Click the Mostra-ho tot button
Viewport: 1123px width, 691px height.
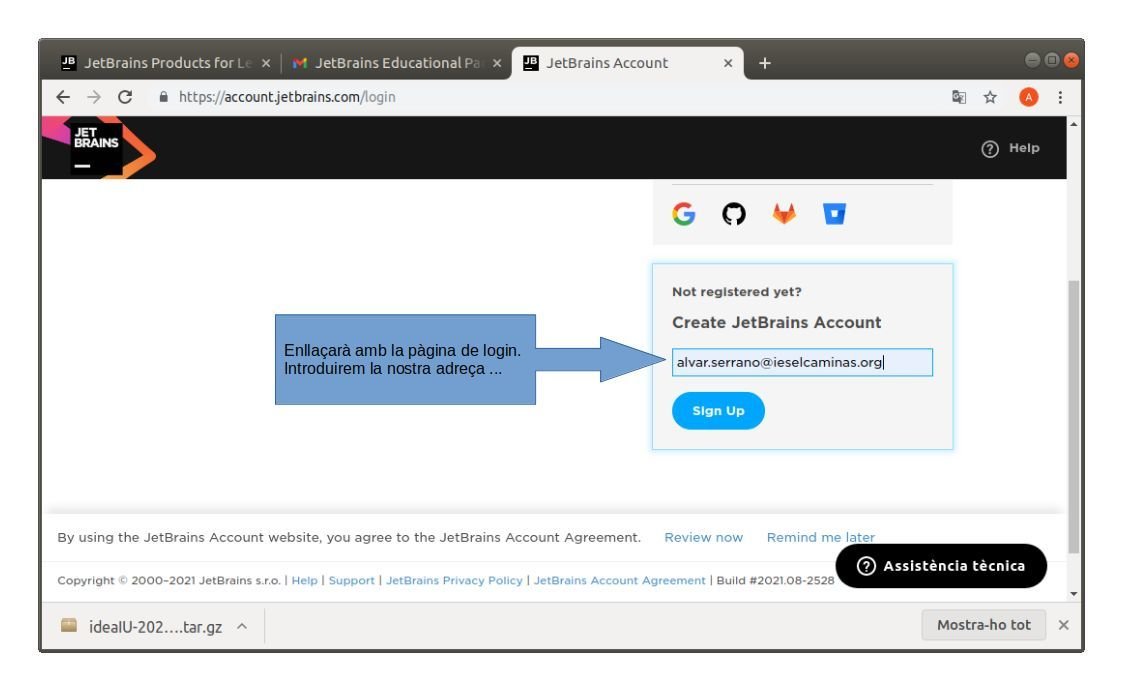983,625
